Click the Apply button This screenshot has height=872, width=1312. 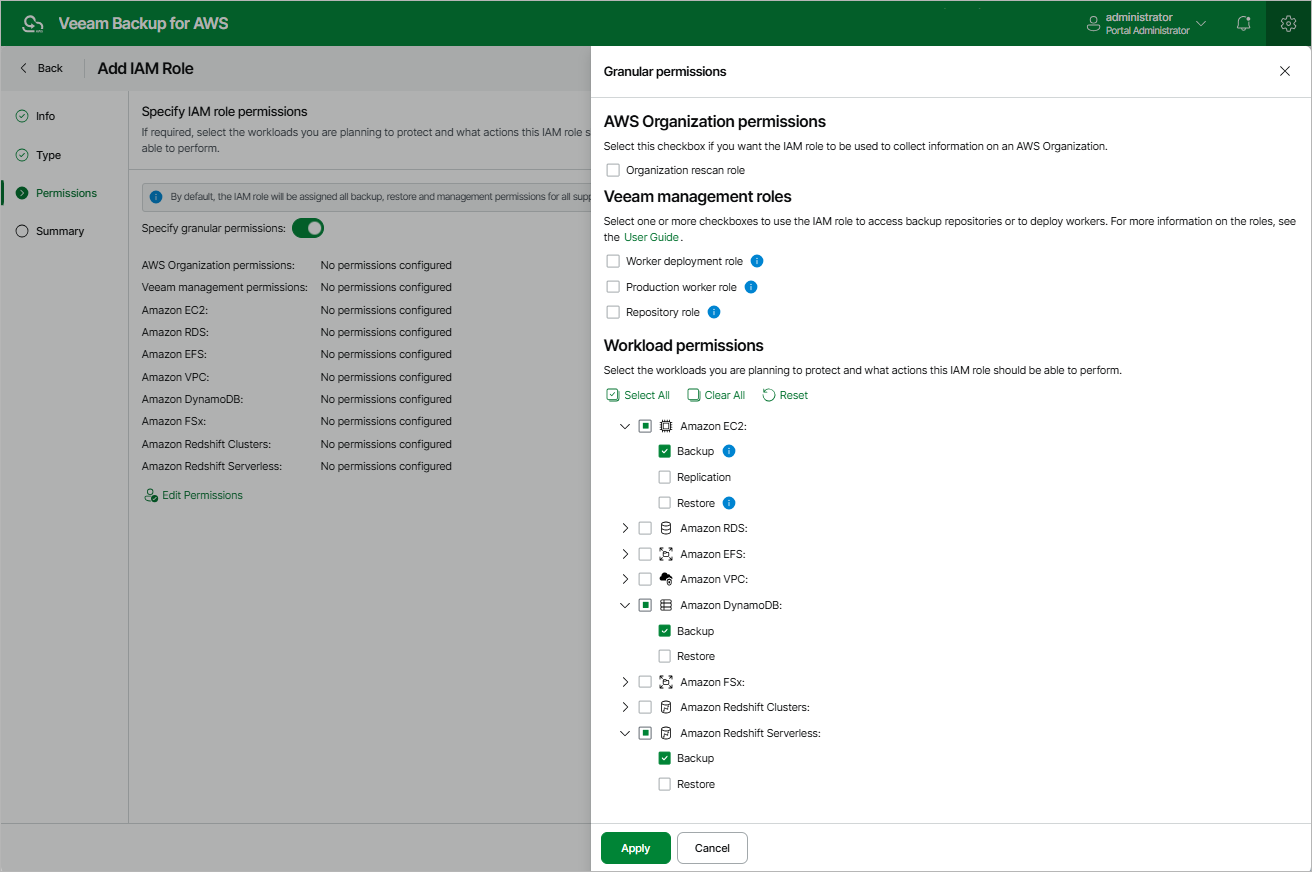[636, 848]
